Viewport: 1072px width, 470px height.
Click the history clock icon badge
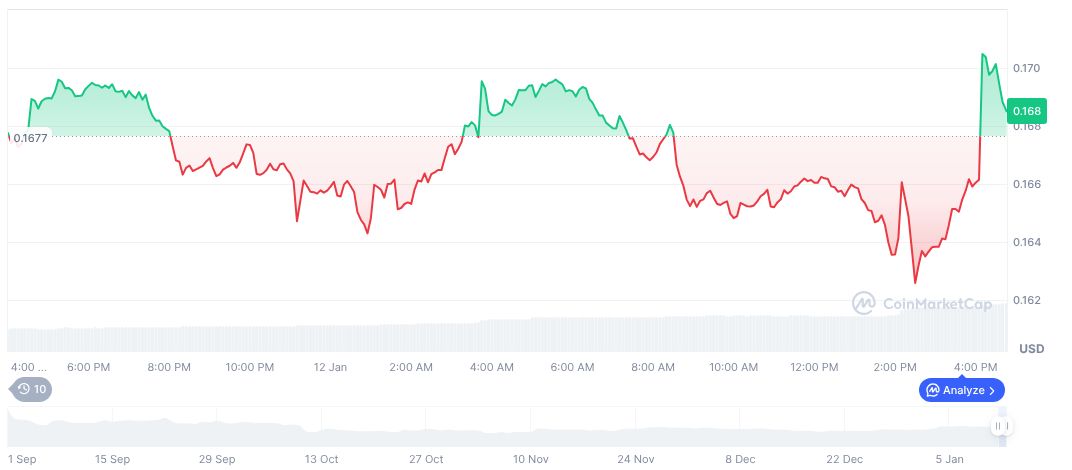[26, 390]
